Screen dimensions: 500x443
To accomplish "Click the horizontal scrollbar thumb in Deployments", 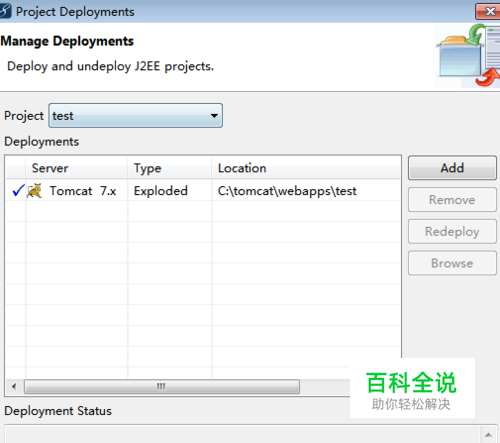I will pos(162,387).
